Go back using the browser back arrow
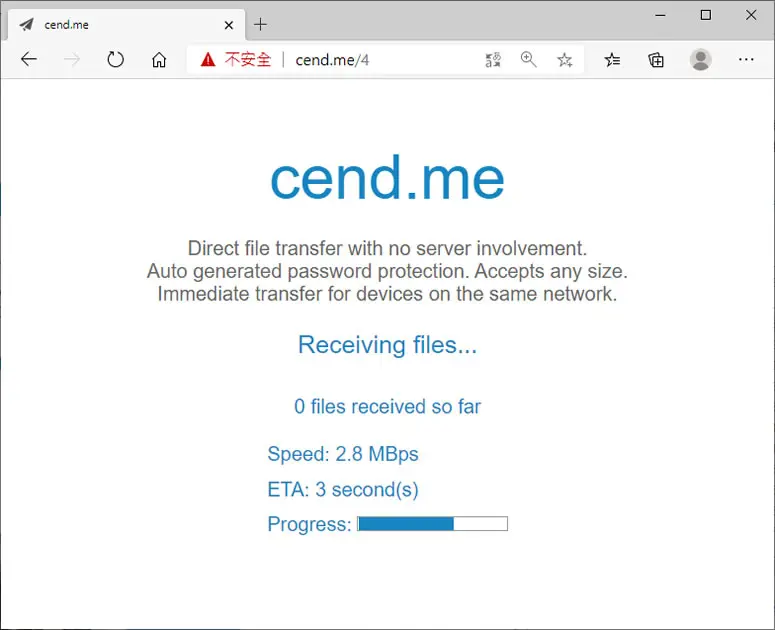The height and width of the screenshot is (630, 775). (x=29, y=60)
